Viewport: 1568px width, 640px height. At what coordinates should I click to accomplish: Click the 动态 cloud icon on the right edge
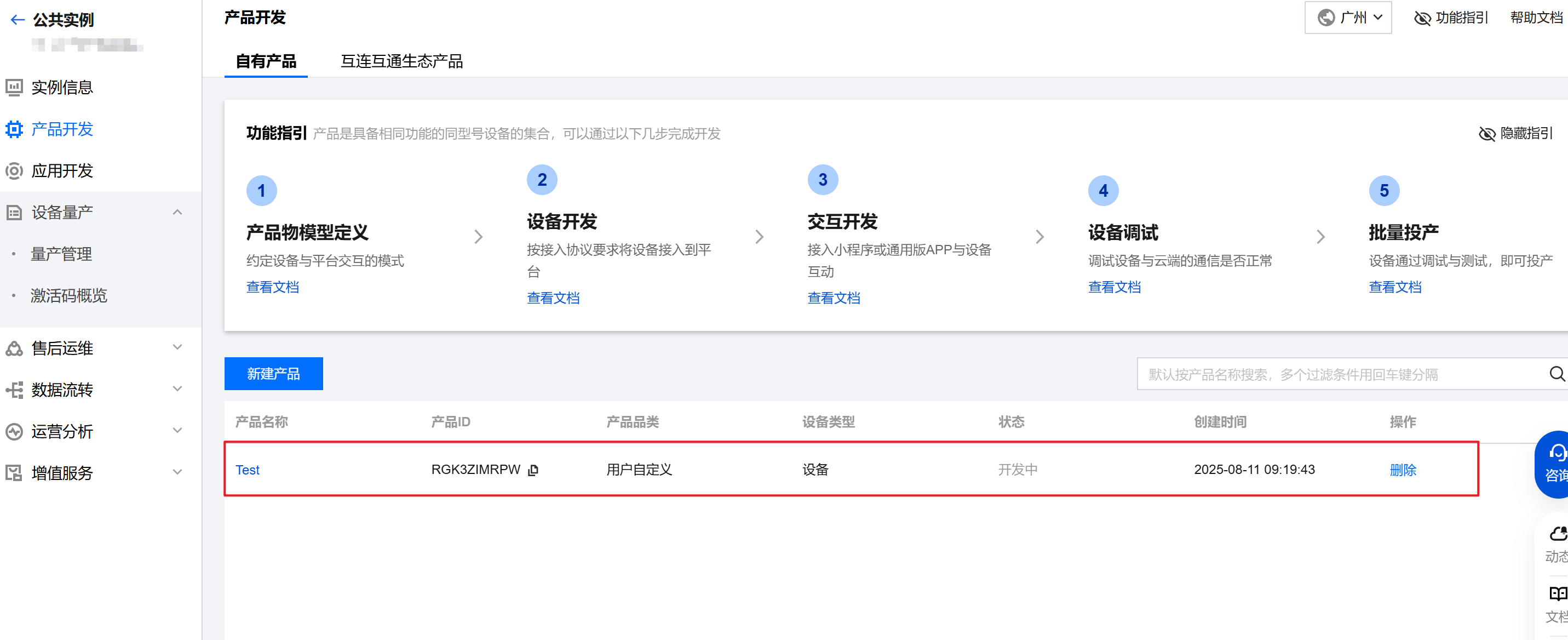1557,535
